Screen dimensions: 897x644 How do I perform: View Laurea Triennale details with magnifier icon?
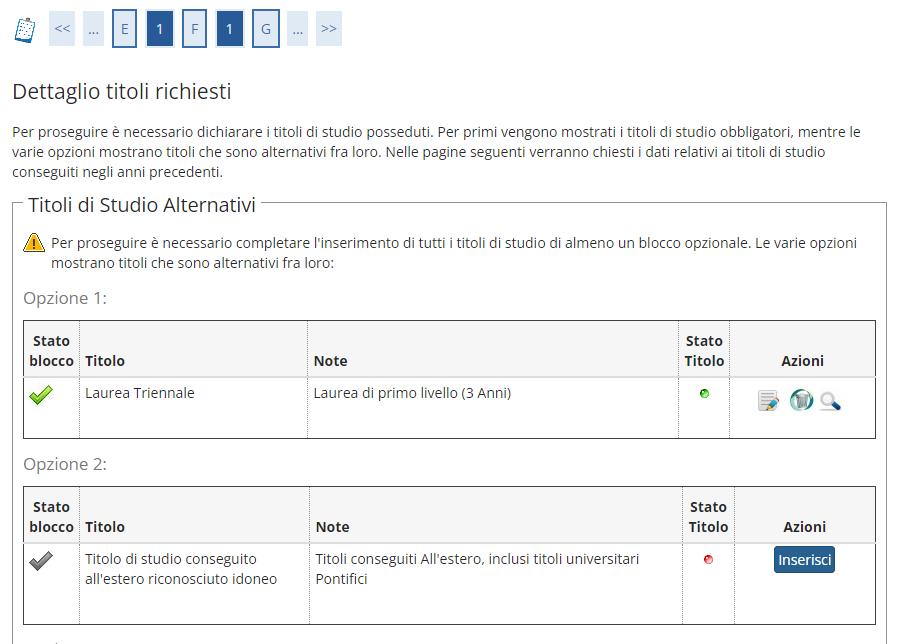pyautogui.click(x=829, y=401)
